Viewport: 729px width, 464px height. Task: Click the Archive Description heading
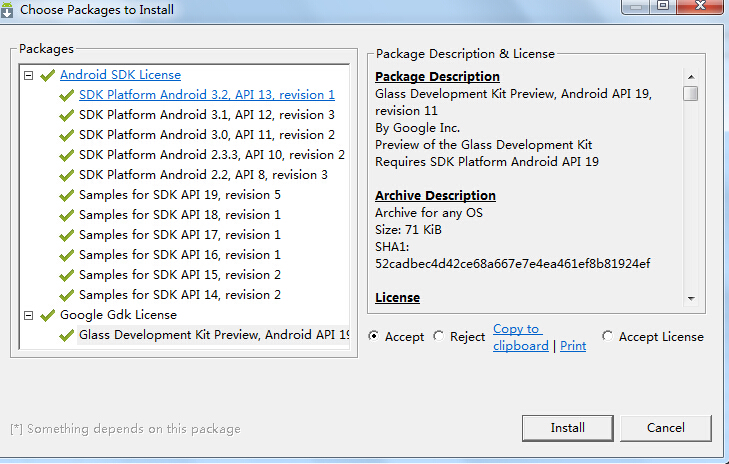click(435, 196)
